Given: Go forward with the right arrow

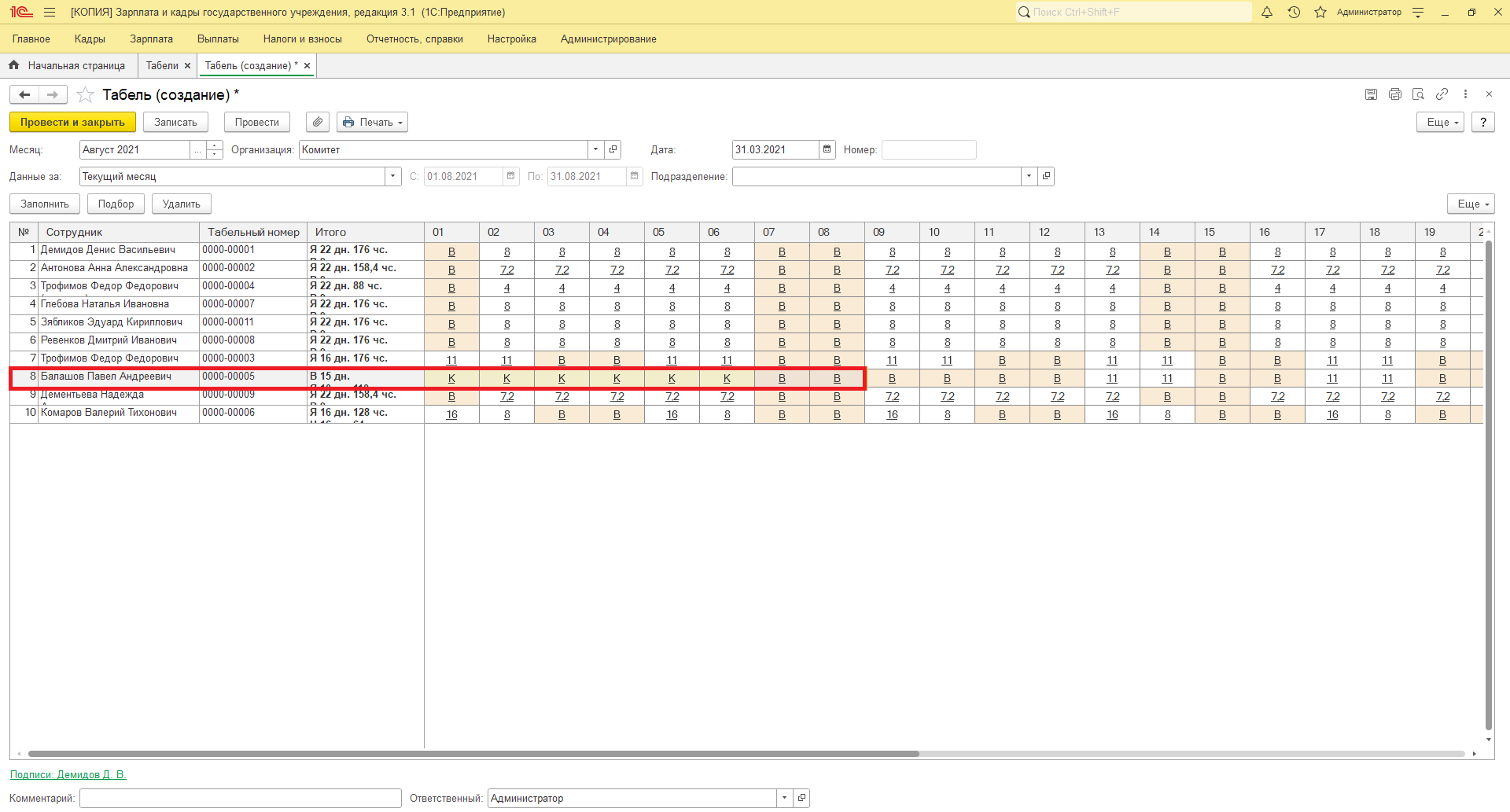Looking at the screenshot, I should point(53,95).
